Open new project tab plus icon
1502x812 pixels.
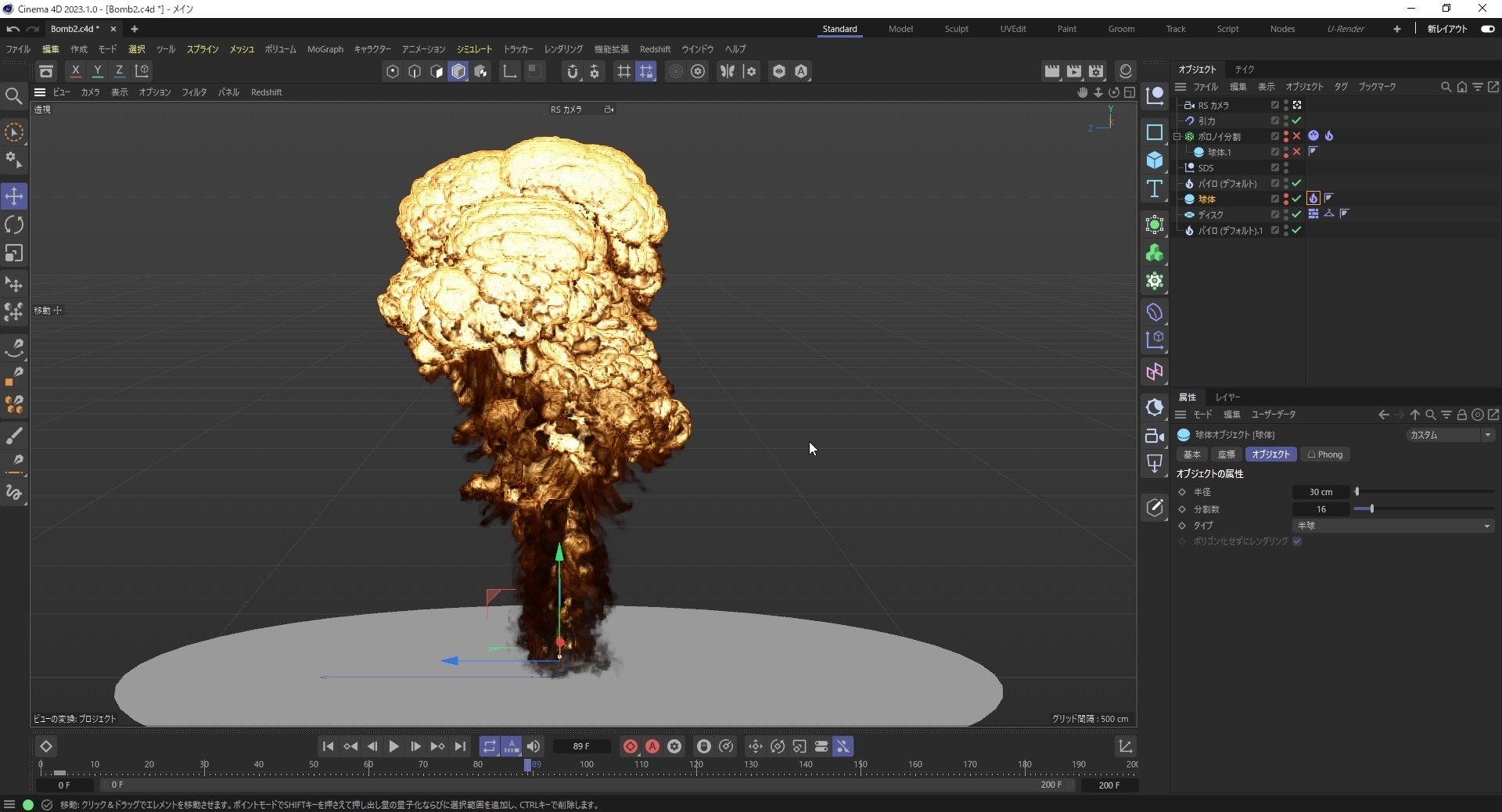134,29
